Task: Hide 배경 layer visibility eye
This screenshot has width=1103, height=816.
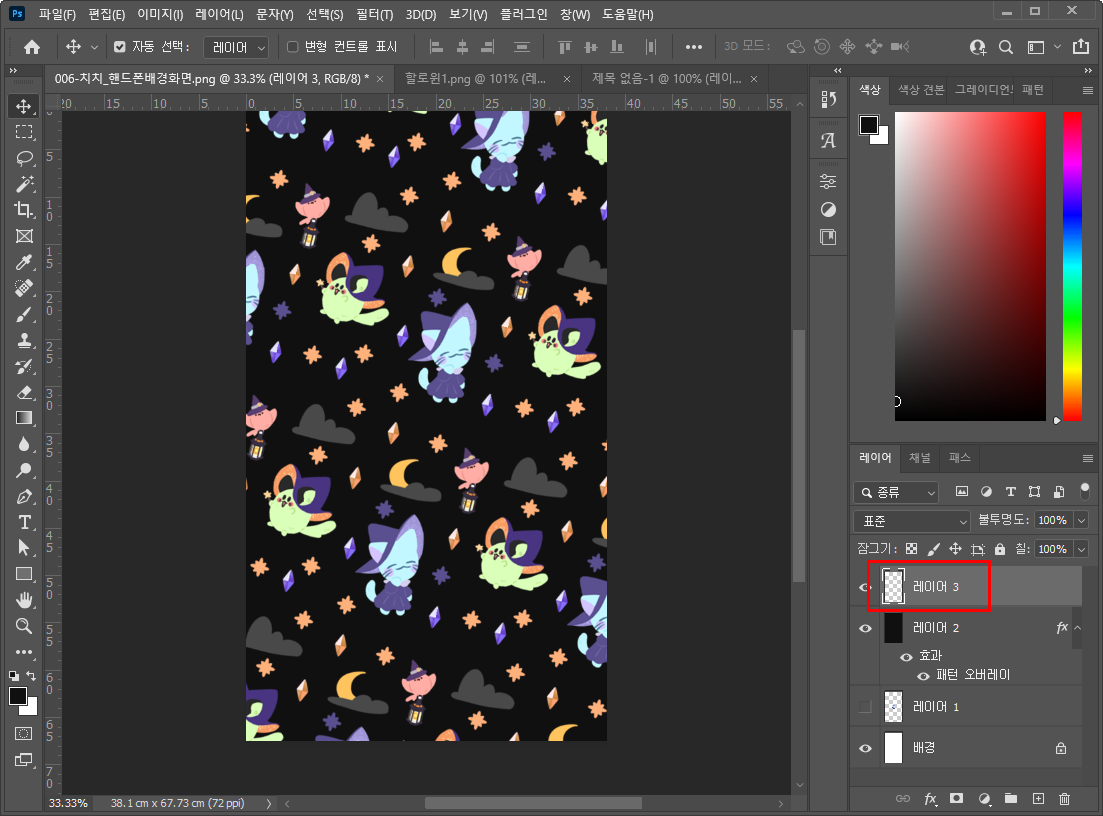Action: (x=865, y=748)
